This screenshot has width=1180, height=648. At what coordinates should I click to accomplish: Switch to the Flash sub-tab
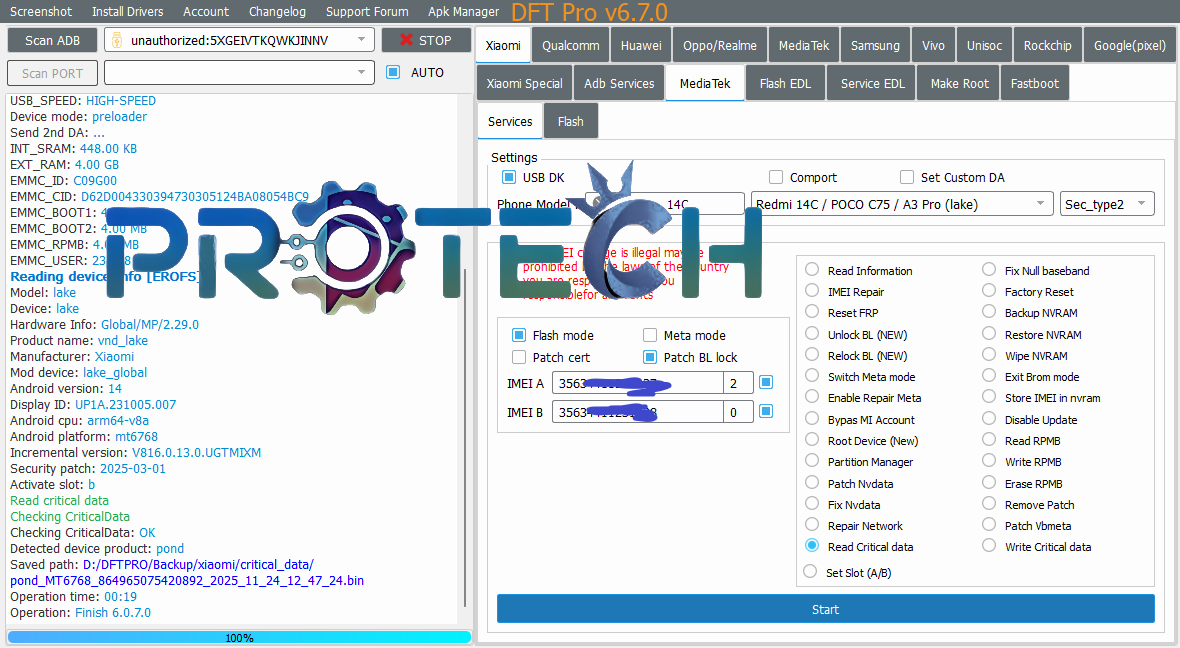tap(570, 121)
